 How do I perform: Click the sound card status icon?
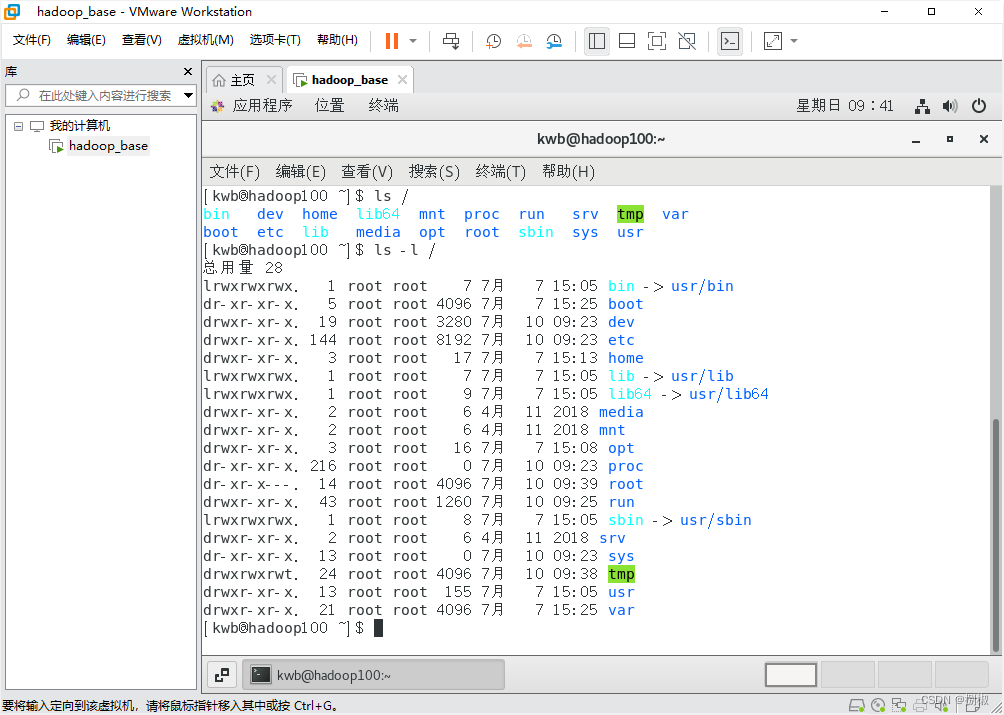click(x=942, y=705)
